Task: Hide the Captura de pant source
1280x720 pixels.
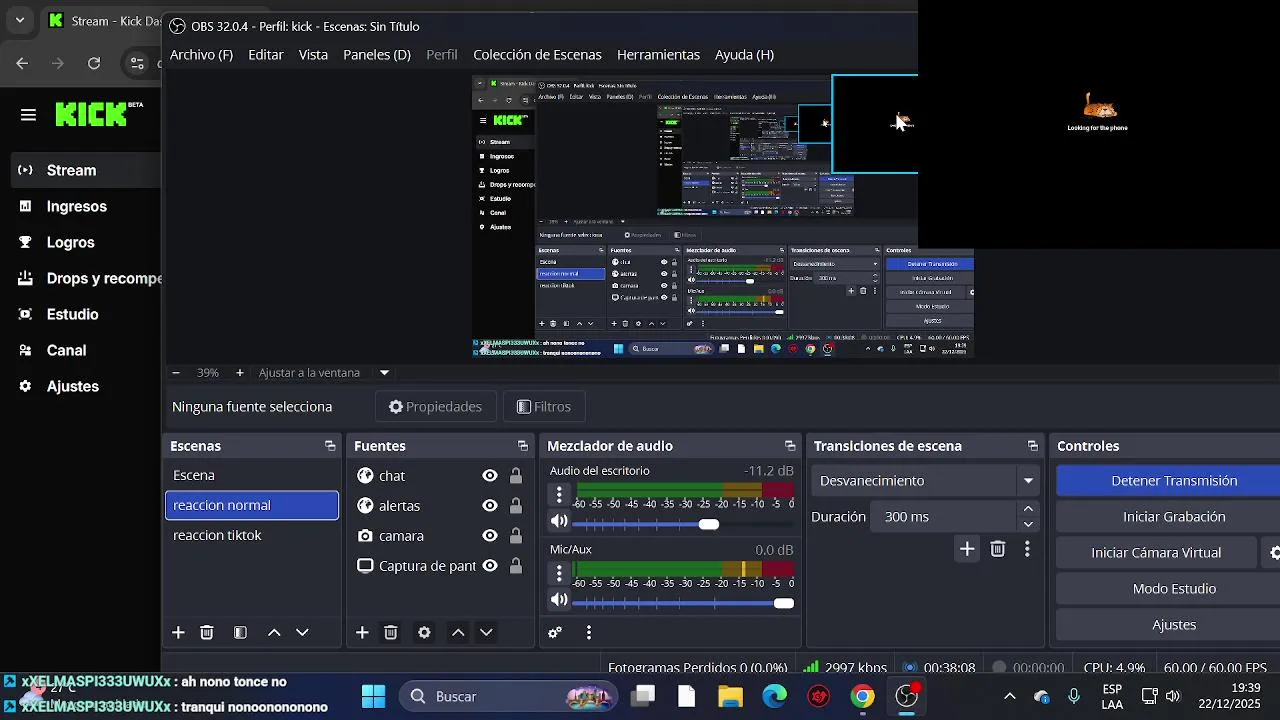Action: (x=490, y=566)
